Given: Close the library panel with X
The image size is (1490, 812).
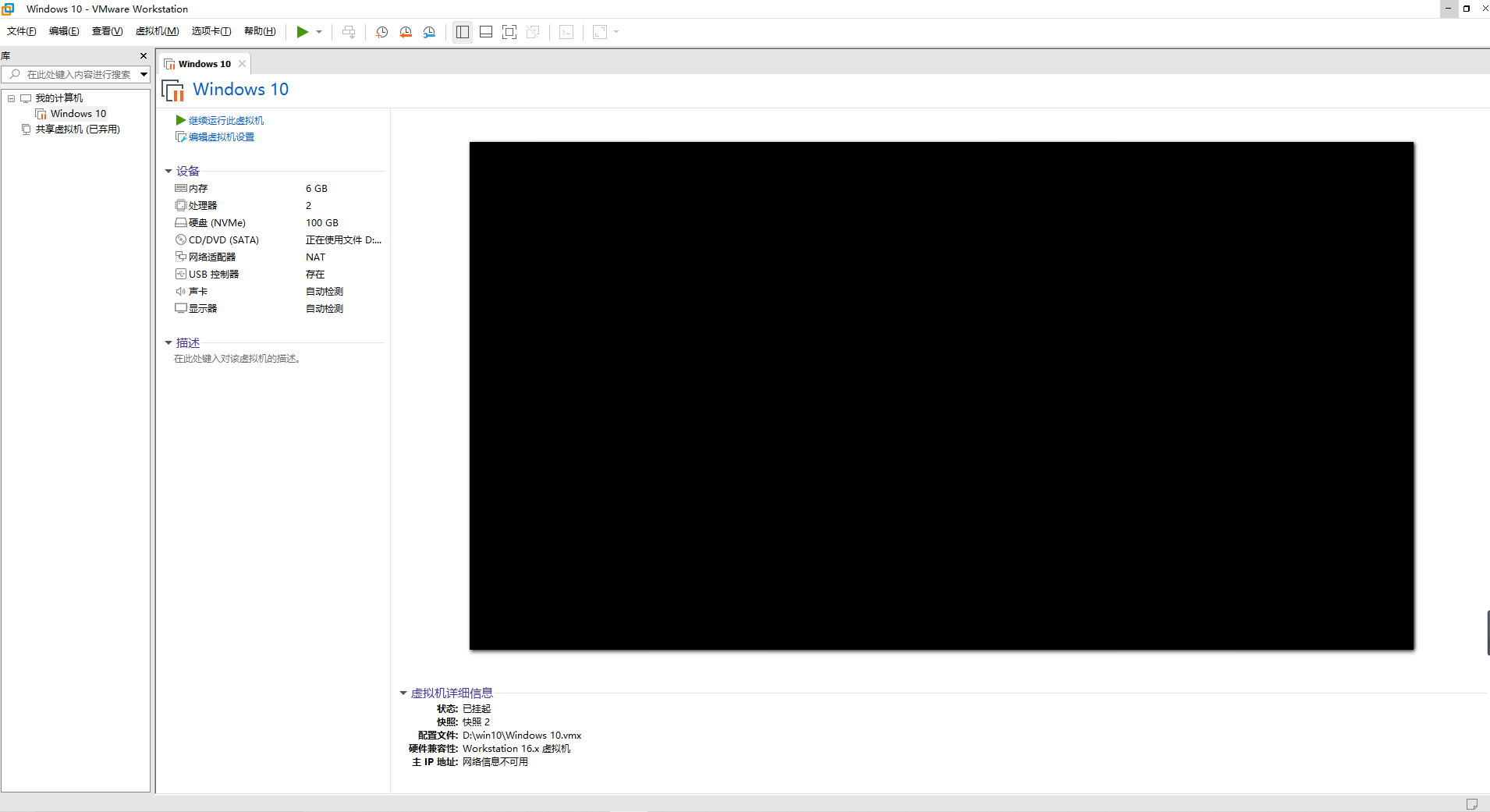Looking at the screenshot, I should [x=144, y=56].
